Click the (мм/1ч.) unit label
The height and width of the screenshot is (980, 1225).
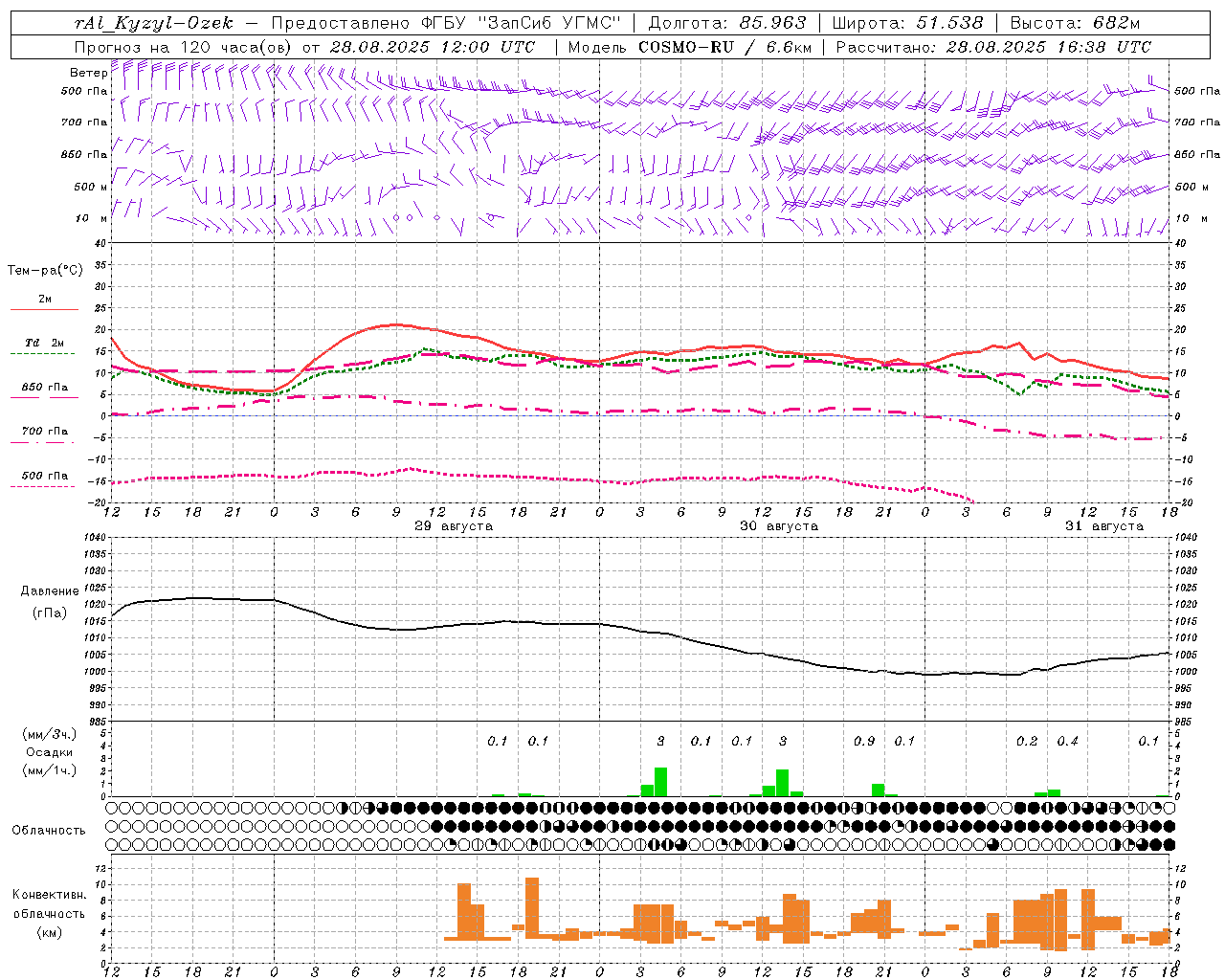tap(50, 770)
